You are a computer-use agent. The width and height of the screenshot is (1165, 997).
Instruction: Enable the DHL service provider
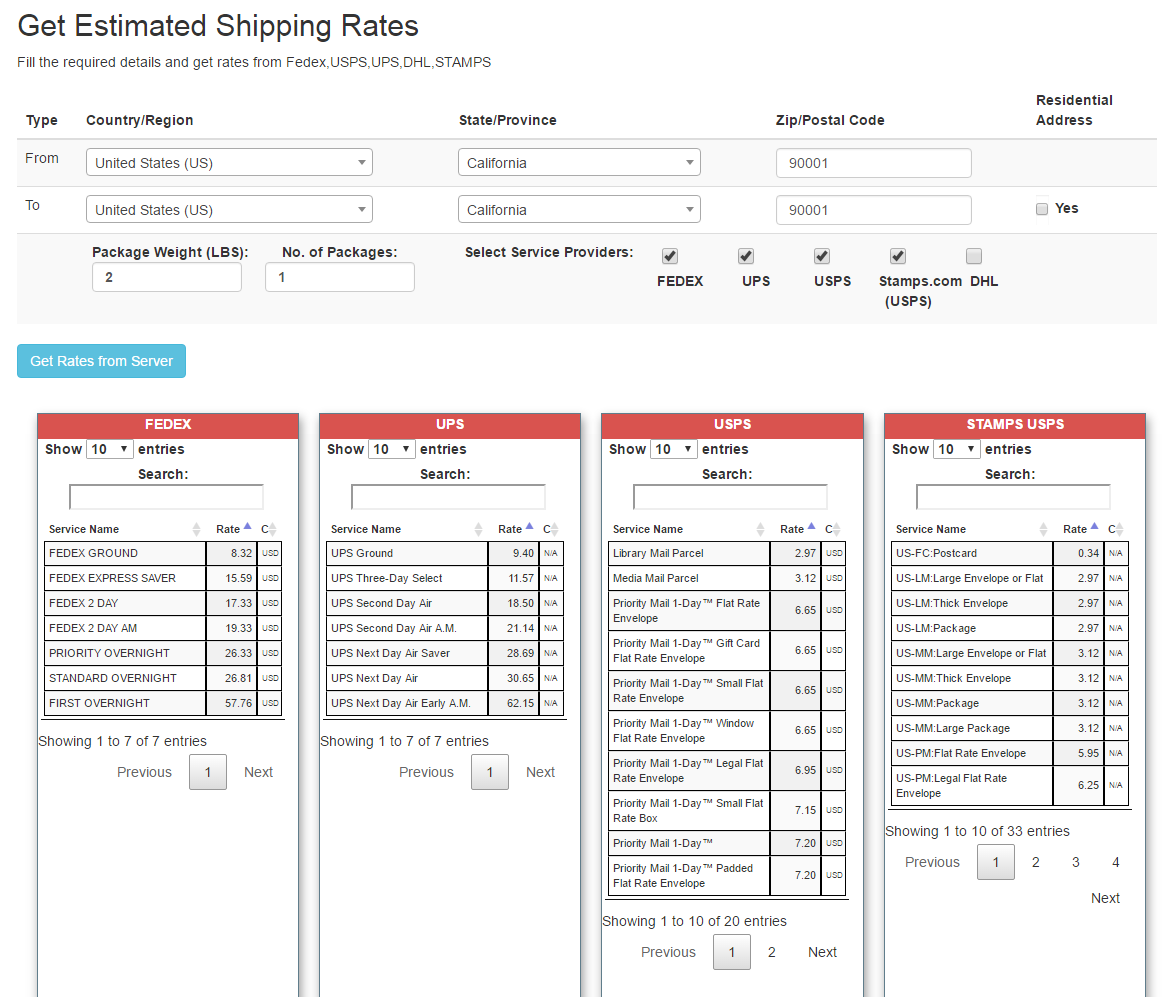[973, 256]
